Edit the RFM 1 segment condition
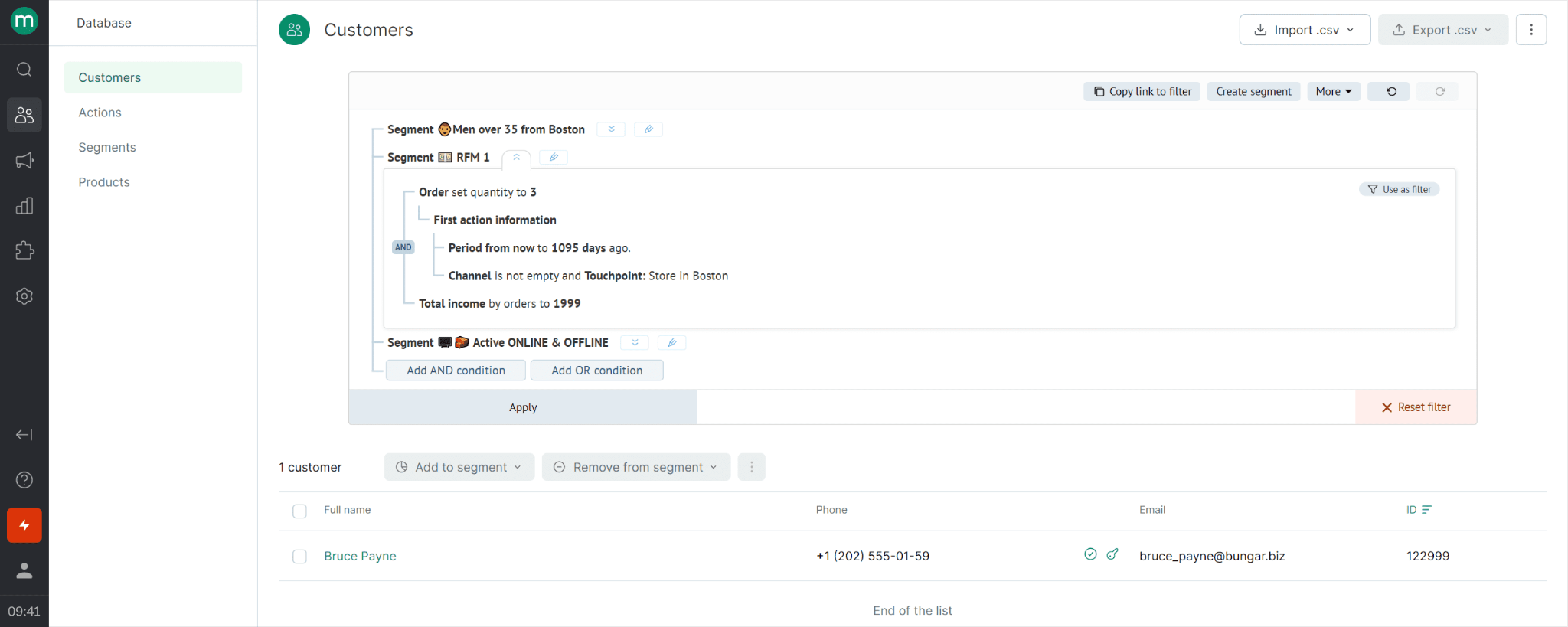1568x627 pixels. 554,157
